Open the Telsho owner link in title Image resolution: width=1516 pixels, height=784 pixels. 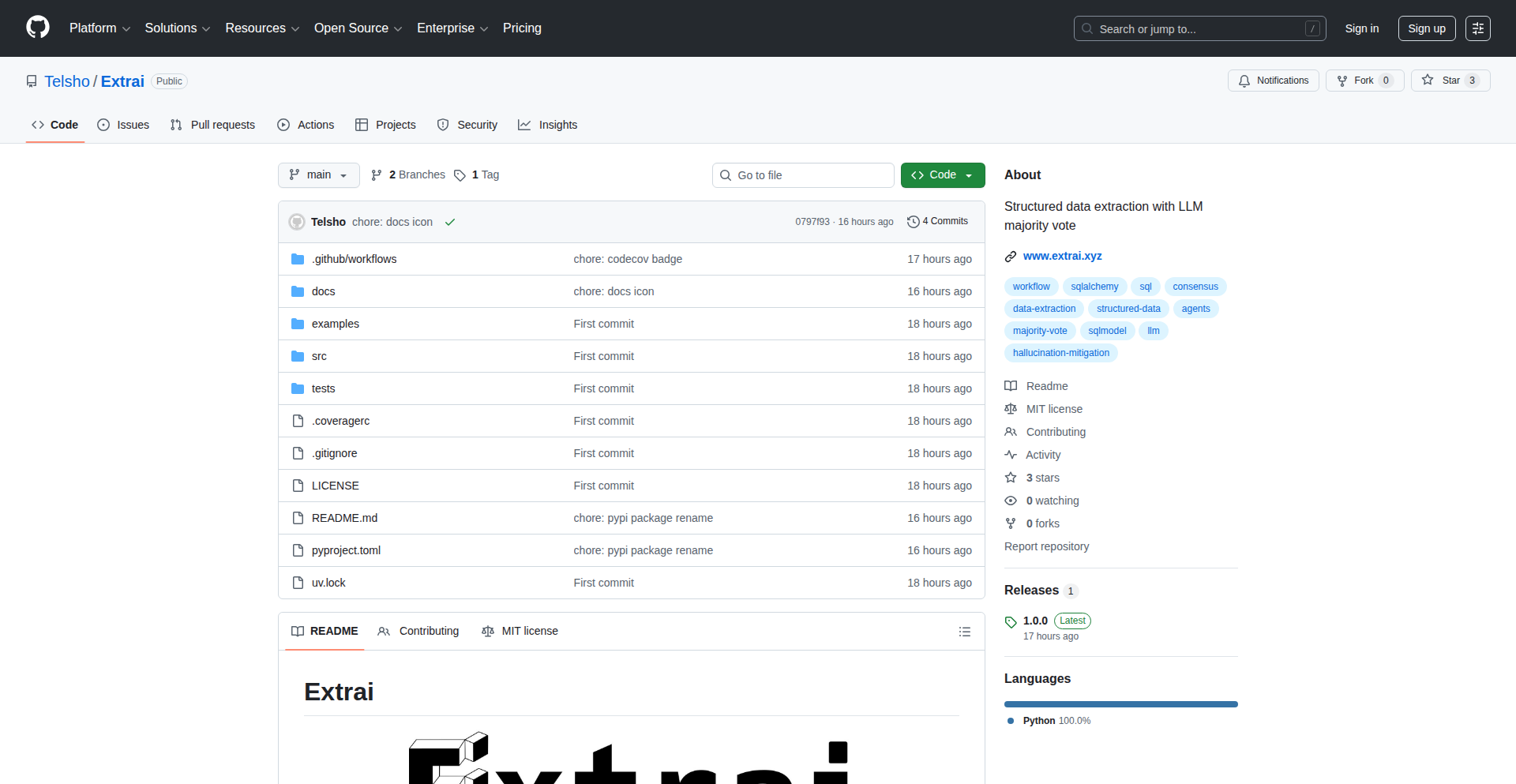click(x=67, y=81)
